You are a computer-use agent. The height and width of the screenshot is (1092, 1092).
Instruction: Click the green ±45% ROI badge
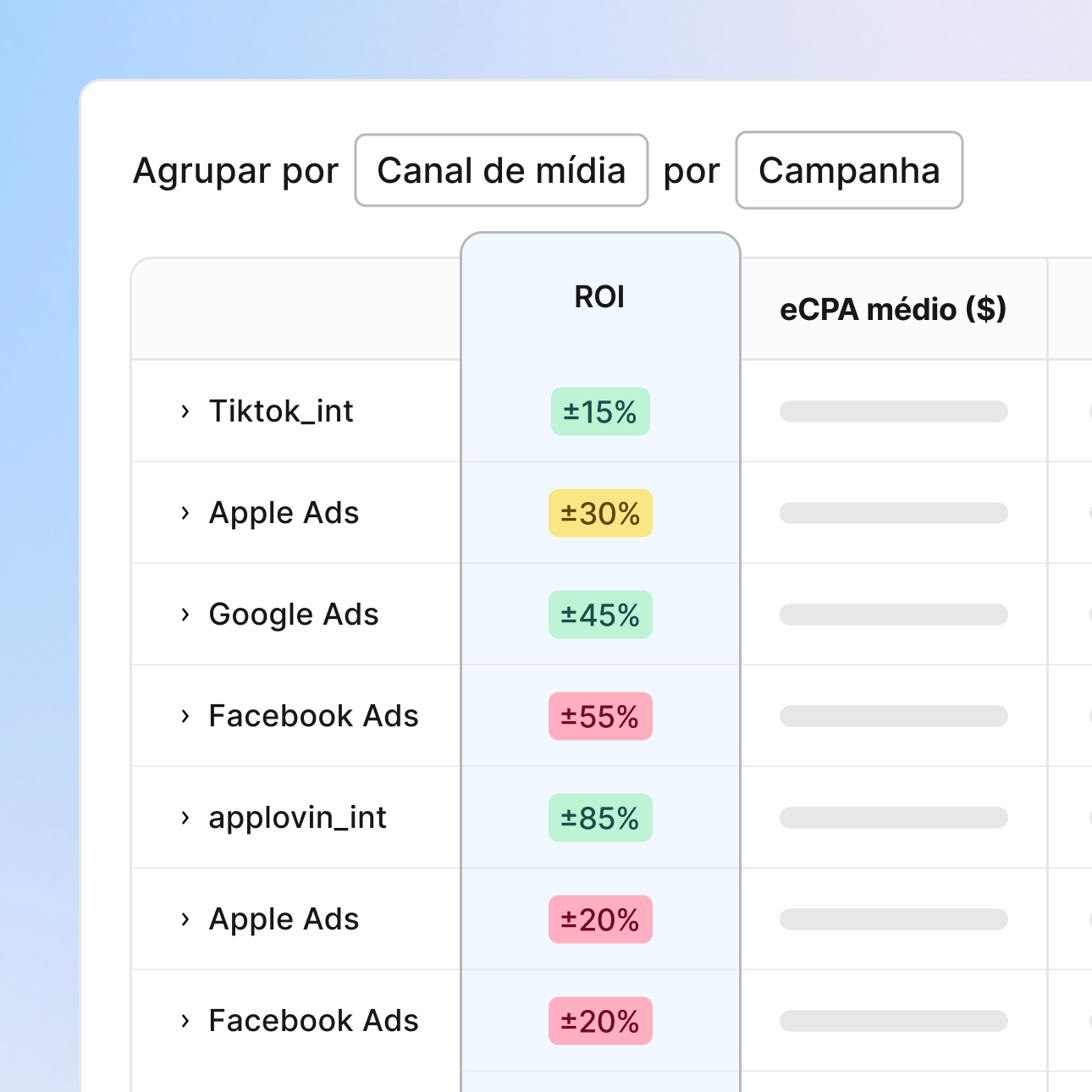[600, 615]
